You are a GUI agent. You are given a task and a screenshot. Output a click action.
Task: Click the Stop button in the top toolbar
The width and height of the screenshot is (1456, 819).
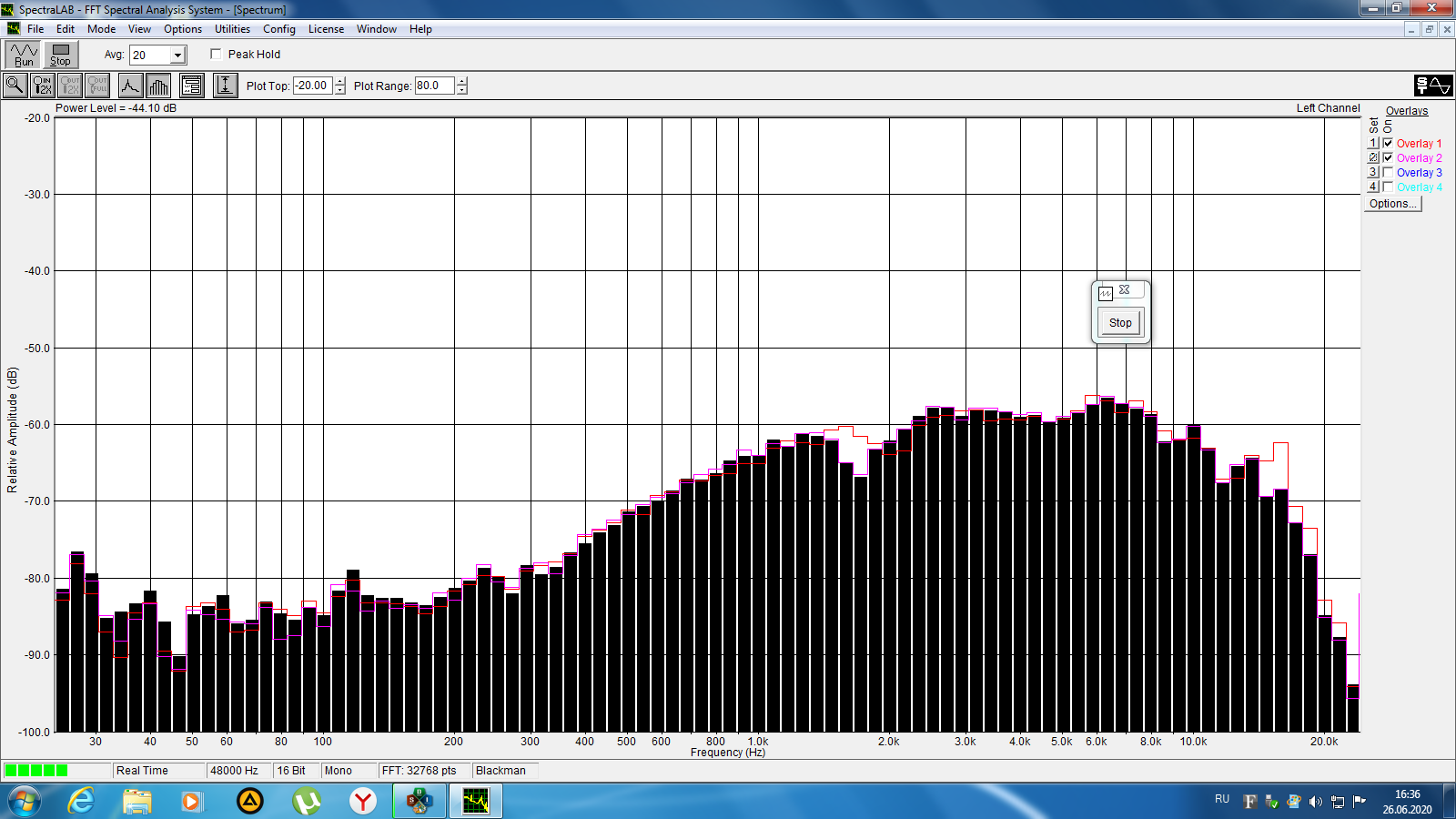(x=60, y=56)
